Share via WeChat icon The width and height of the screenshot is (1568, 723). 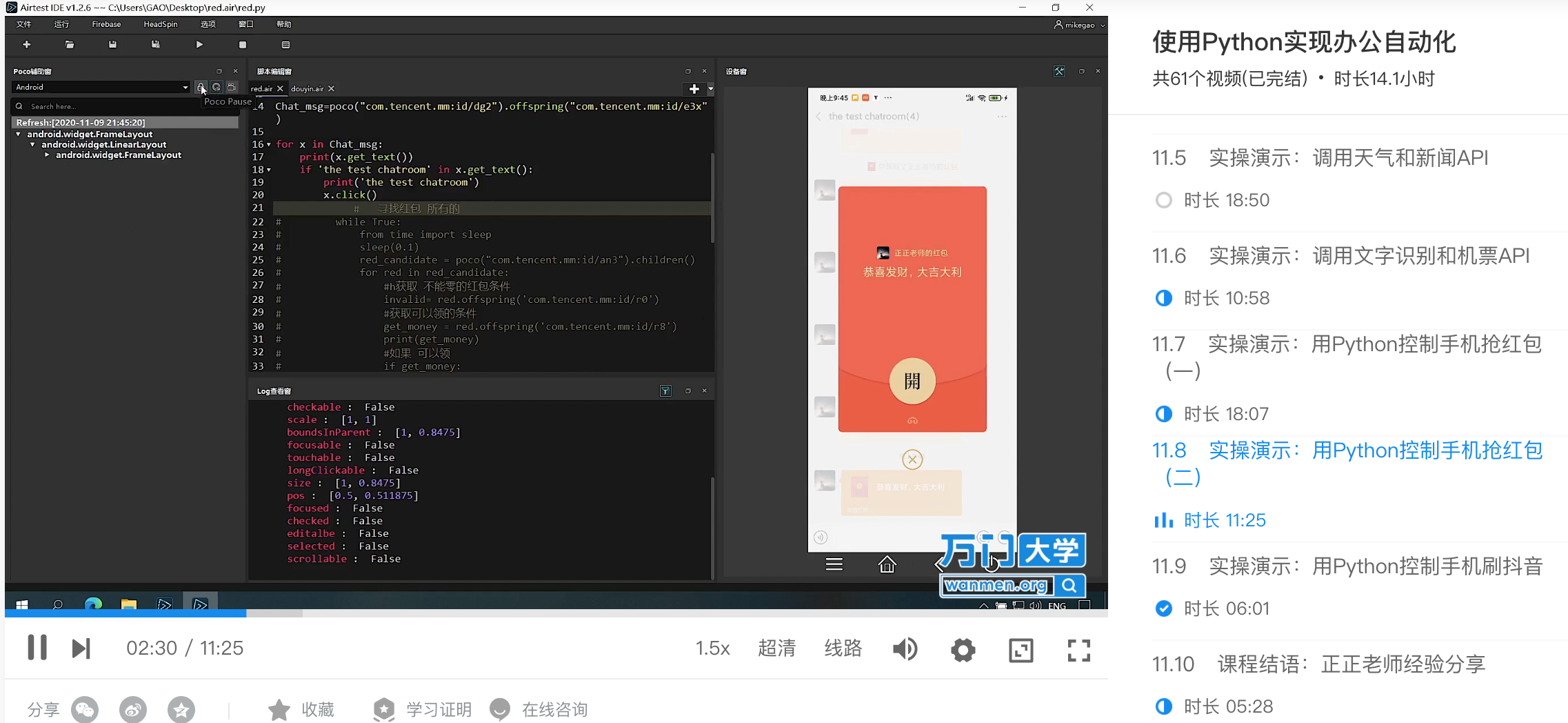coord(85,709)
